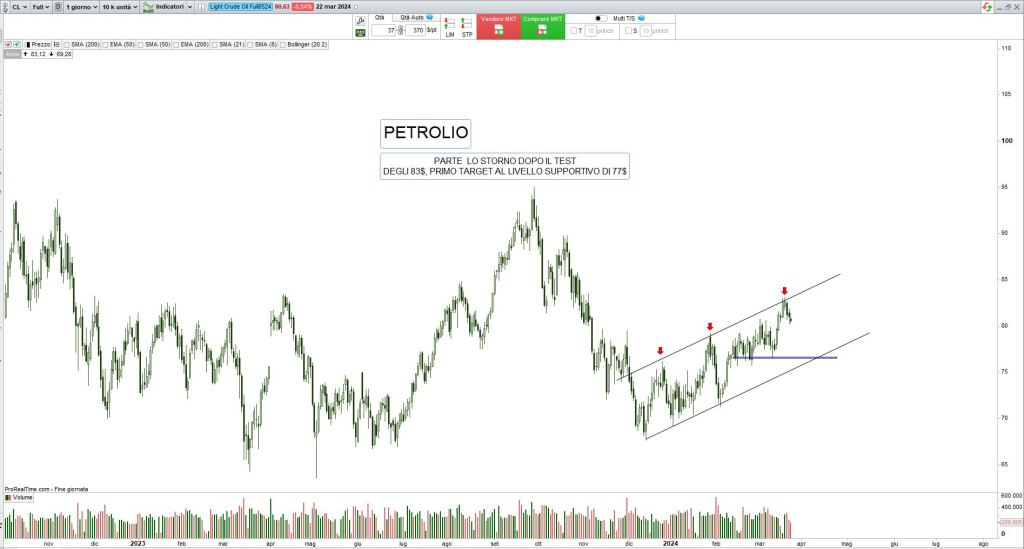Enable the SMA (50) indicator checkbox
1024x549 pixels.
click(x=140, y=44)
